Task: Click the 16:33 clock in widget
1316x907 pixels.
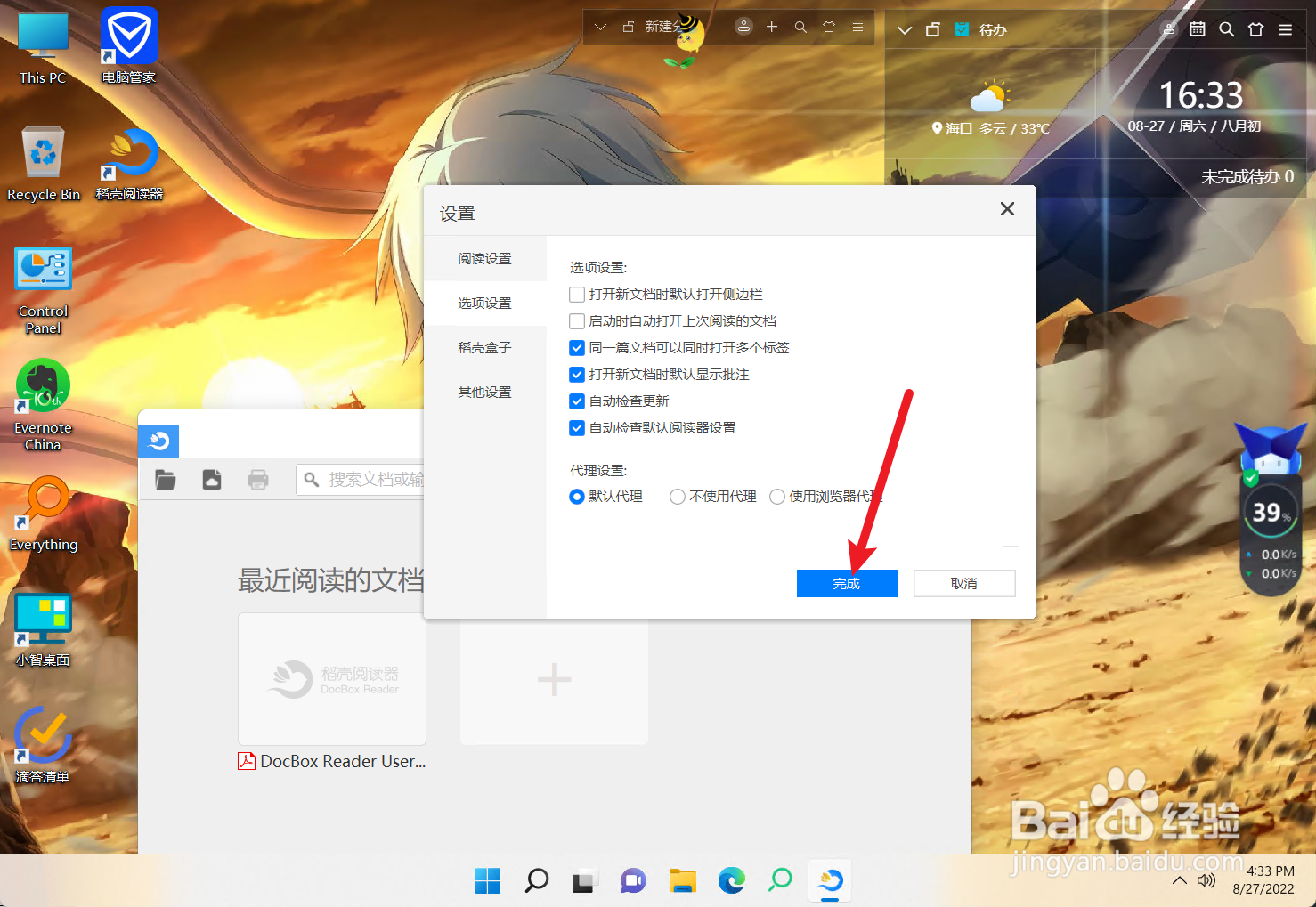Action: (x=1200, y=94)
